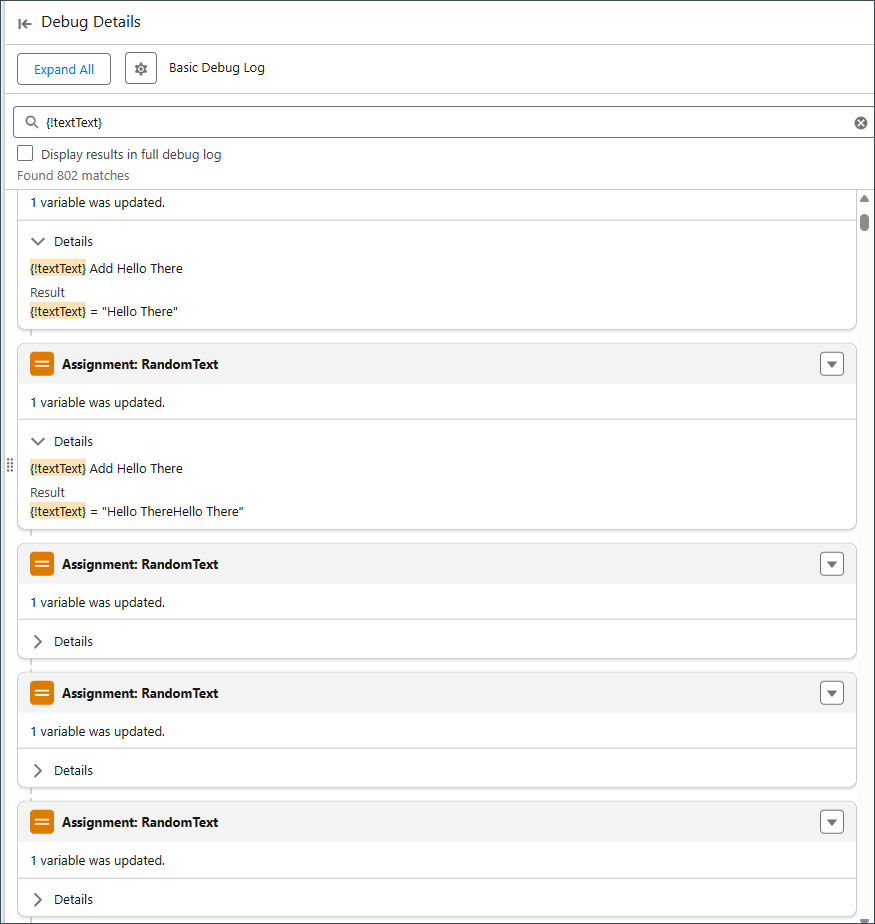The image size is (875, 924).
Task: Open debug log settings gear icon
Action: [x=141, y=68]
